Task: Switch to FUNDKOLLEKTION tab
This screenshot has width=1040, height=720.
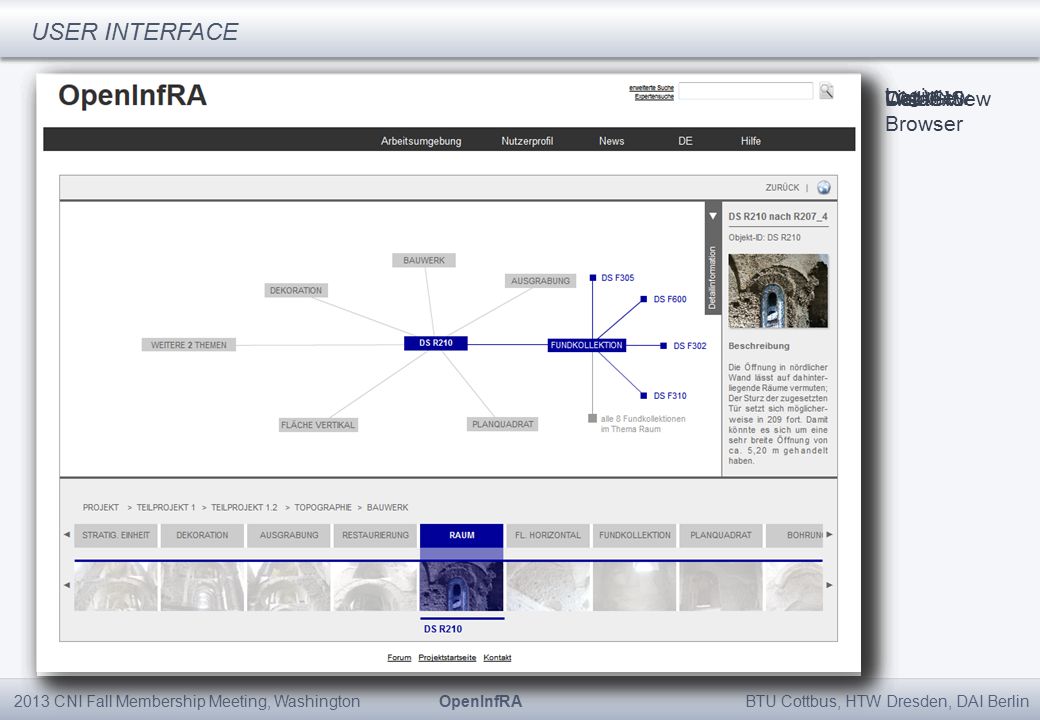Action: click(635, 535)
